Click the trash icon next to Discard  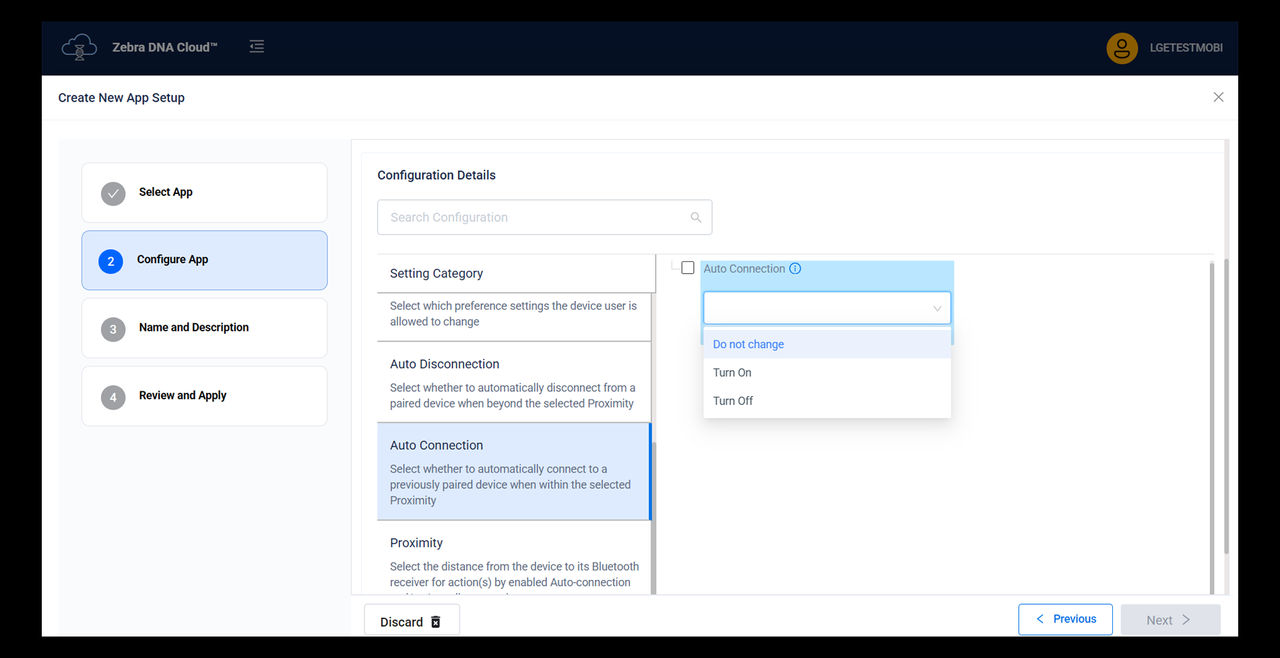coord(436,621)
